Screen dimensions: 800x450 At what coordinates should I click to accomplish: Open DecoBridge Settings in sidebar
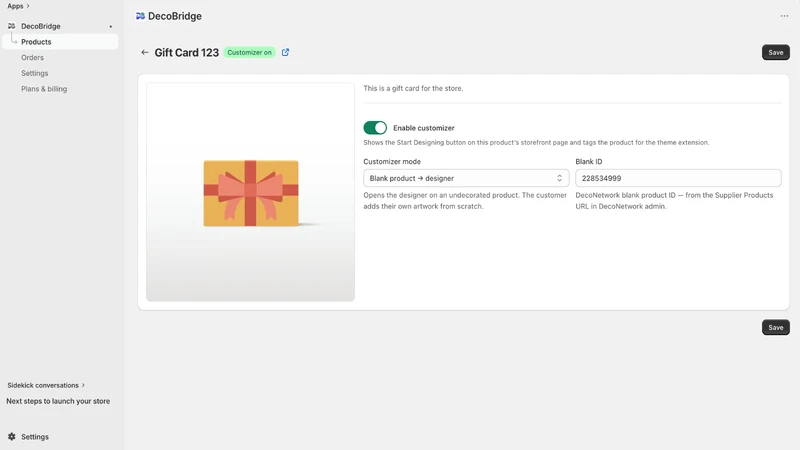[x=35, y=73]
